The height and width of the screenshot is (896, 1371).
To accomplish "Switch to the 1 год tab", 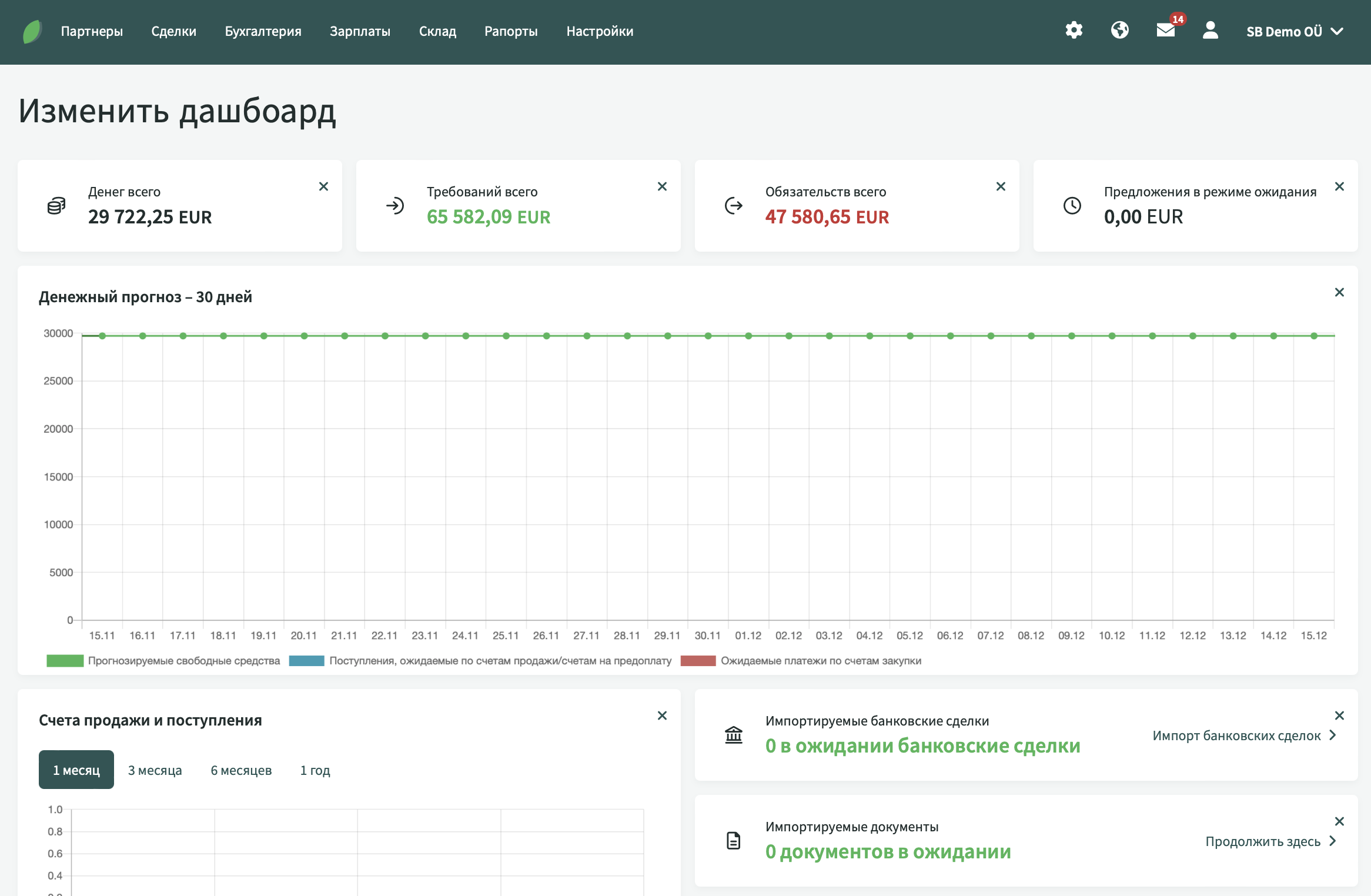I will point(315,770).
